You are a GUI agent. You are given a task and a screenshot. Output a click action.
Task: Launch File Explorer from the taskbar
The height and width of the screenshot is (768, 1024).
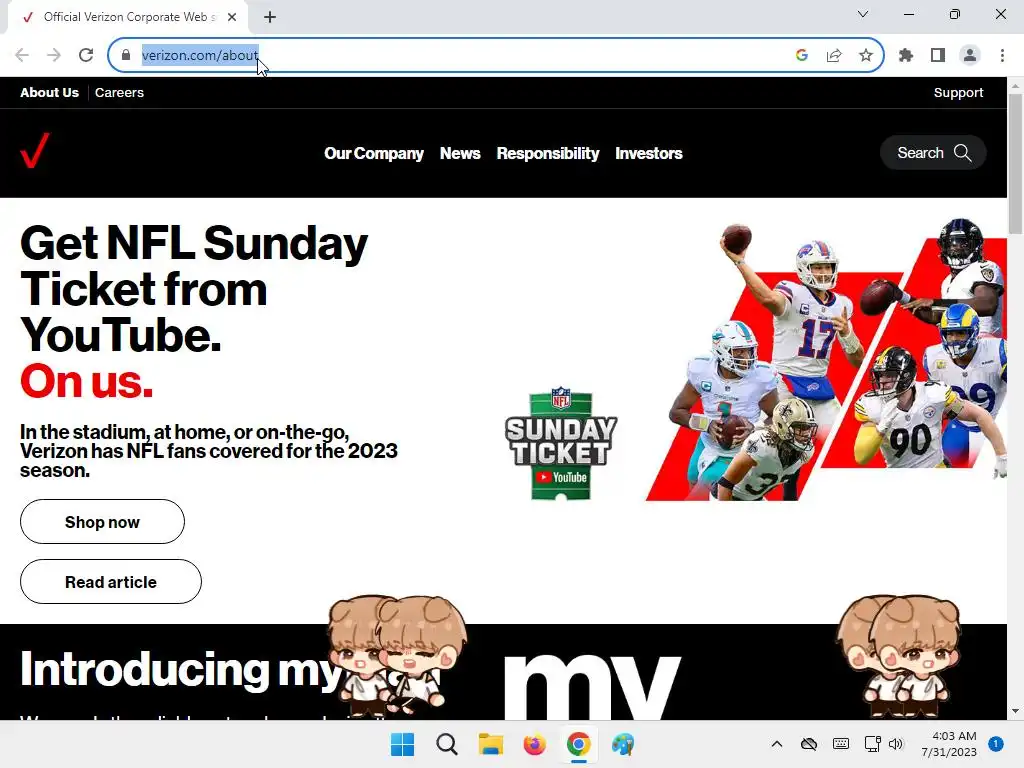tap(490, 744)
